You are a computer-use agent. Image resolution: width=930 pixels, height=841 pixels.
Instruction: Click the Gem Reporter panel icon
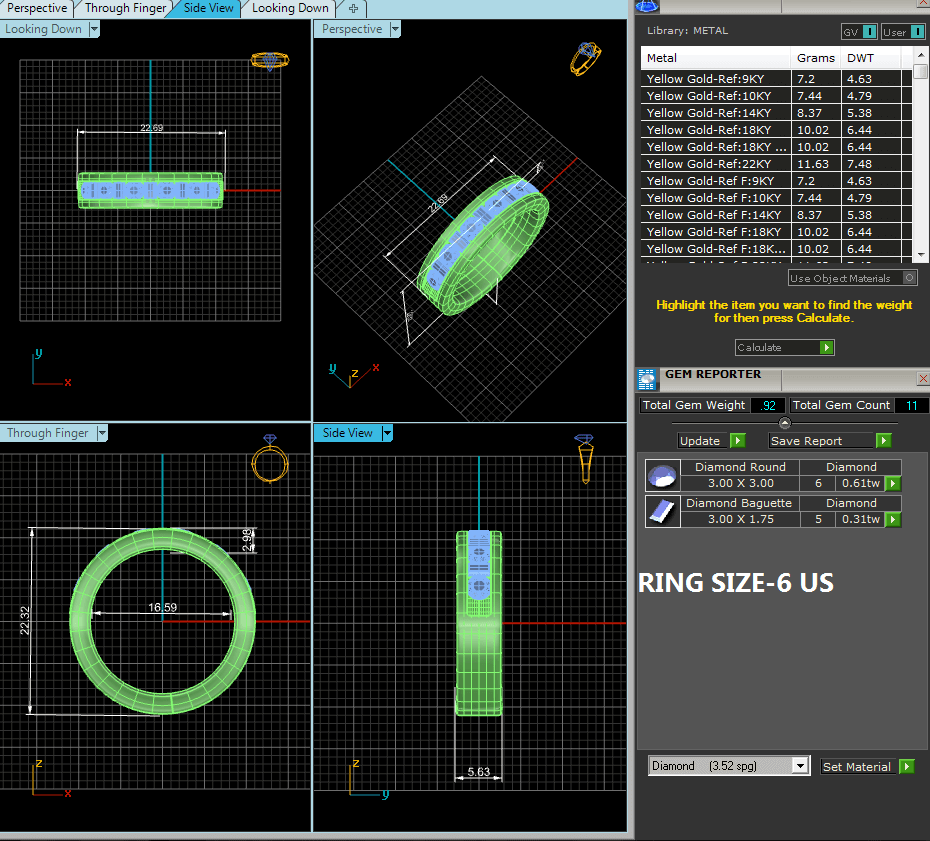tap(647, 378)
